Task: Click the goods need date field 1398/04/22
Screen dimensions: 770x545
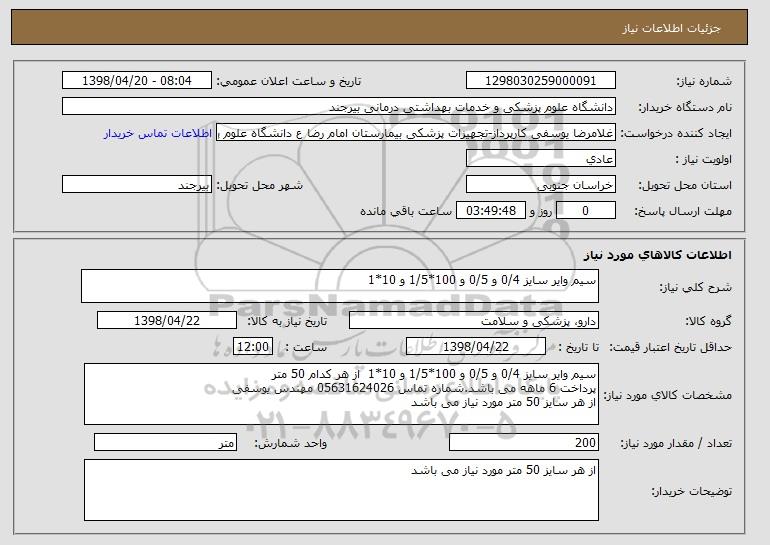Action: [x=167, y=321]
